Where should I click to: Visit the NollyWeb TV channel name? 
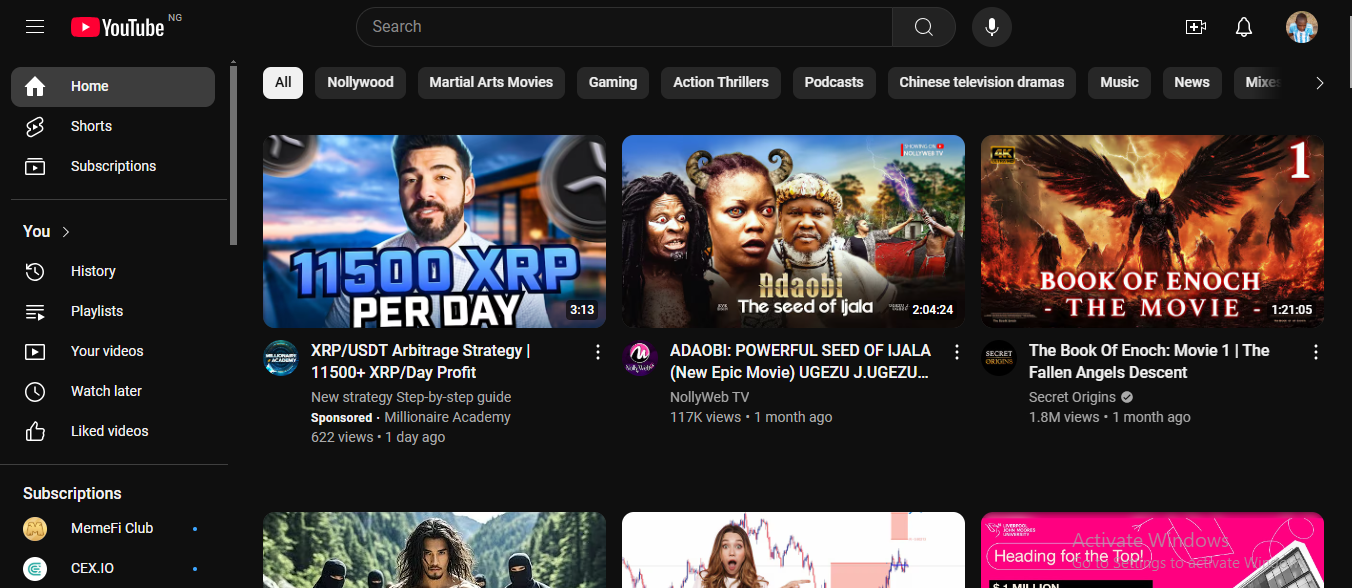(x=709, y=397)
